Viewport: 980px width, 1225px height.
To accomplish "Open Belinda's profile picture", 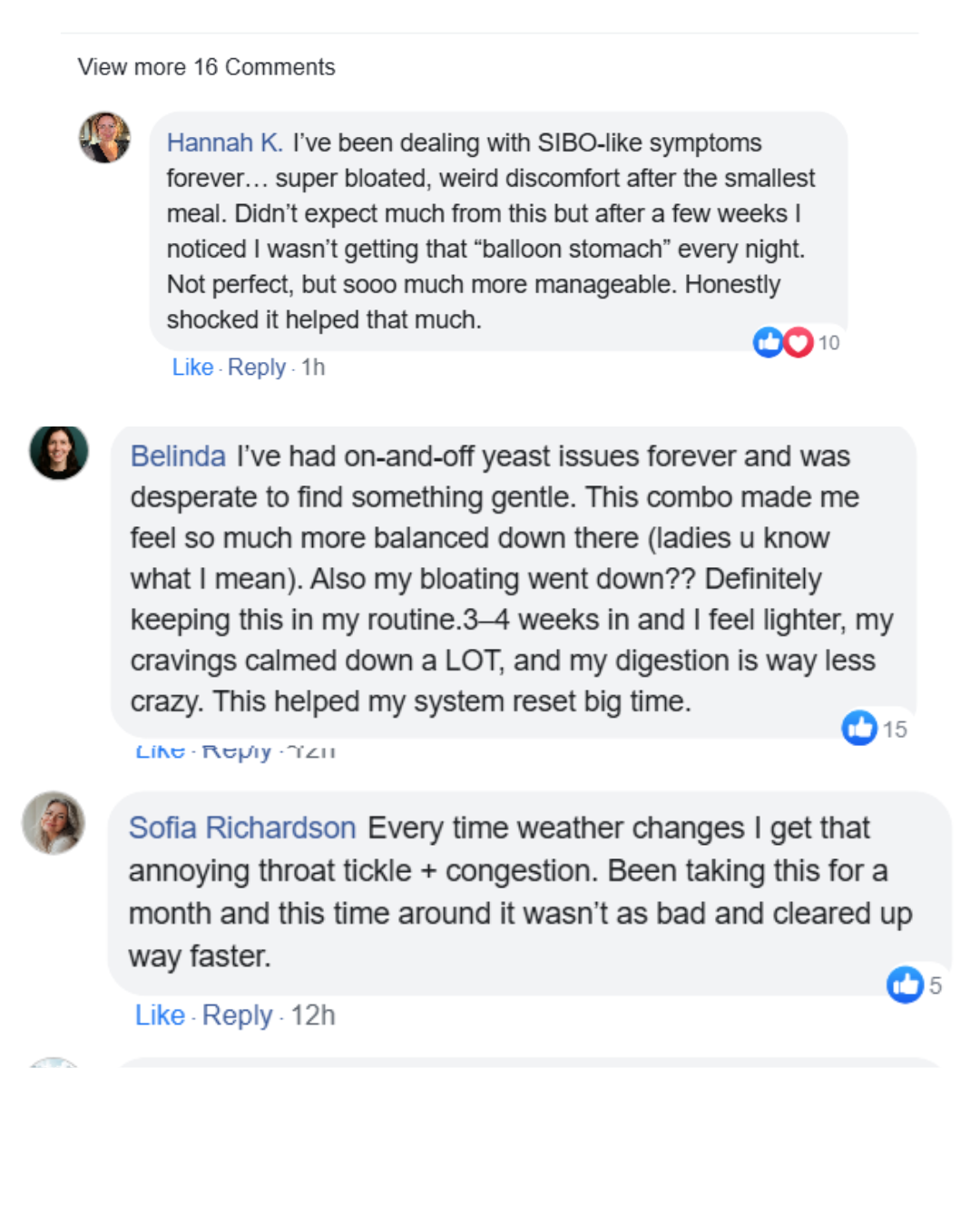I will coord(59,452).
